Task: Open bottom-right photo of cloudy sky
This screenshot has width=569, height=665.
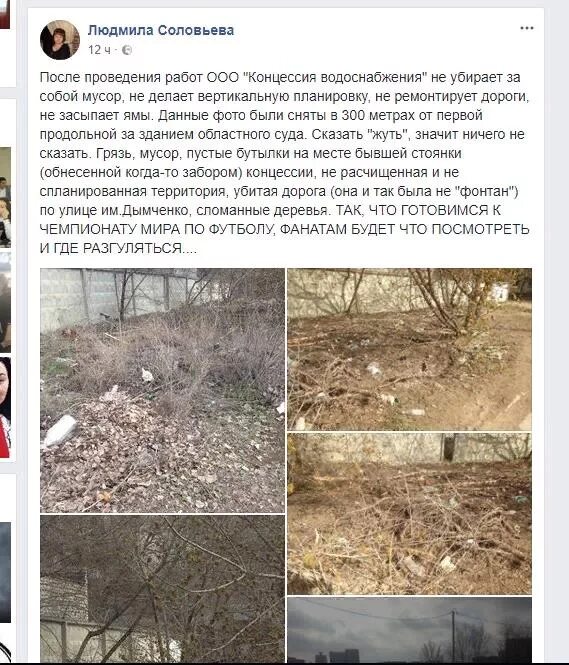Action: pyautogui.click(x=409, y=629)
